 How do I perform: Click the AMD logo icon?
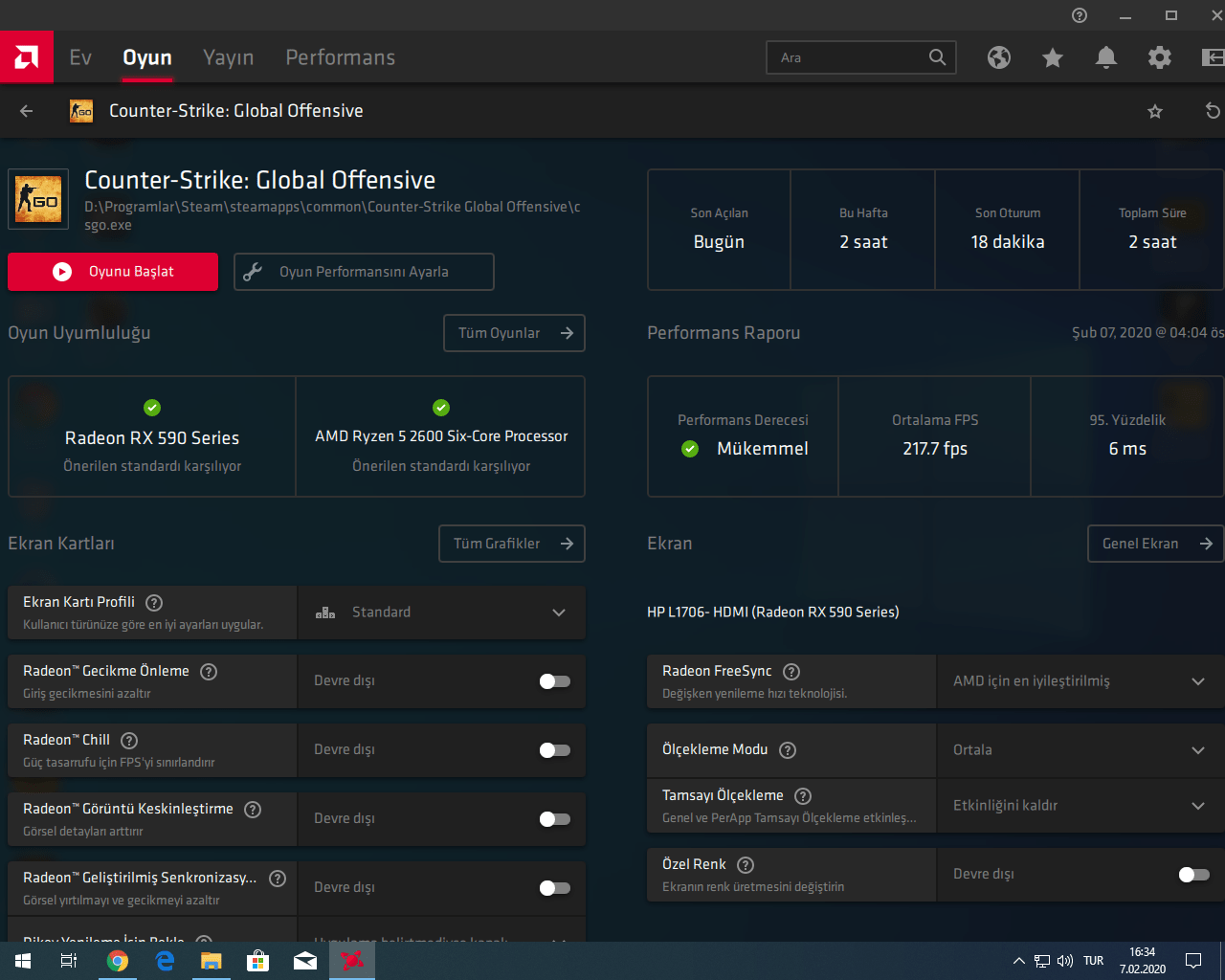pyautogui.click(x=27, y=57)
